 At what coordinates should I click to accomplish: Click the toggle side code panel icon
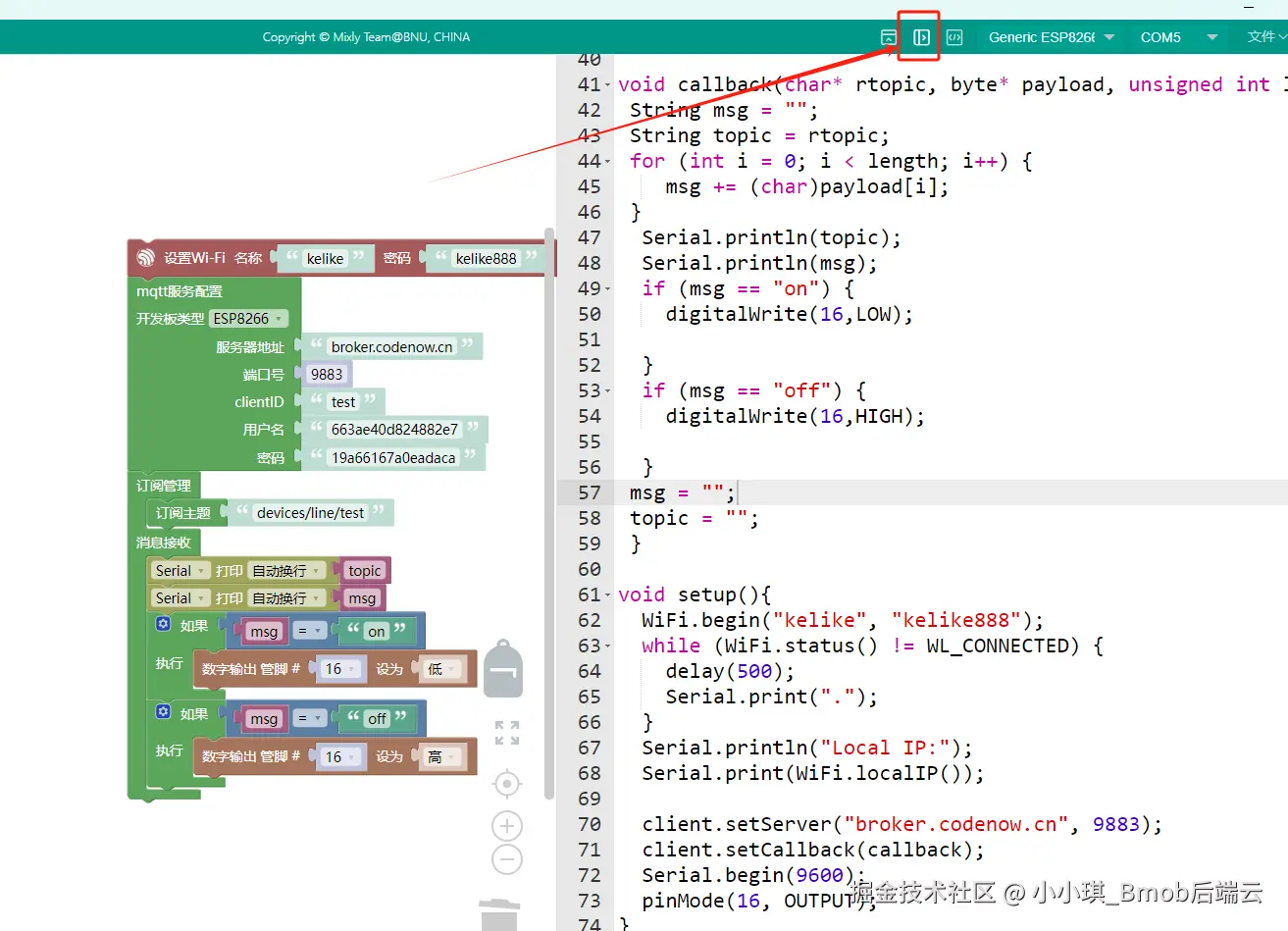(921, 37)
